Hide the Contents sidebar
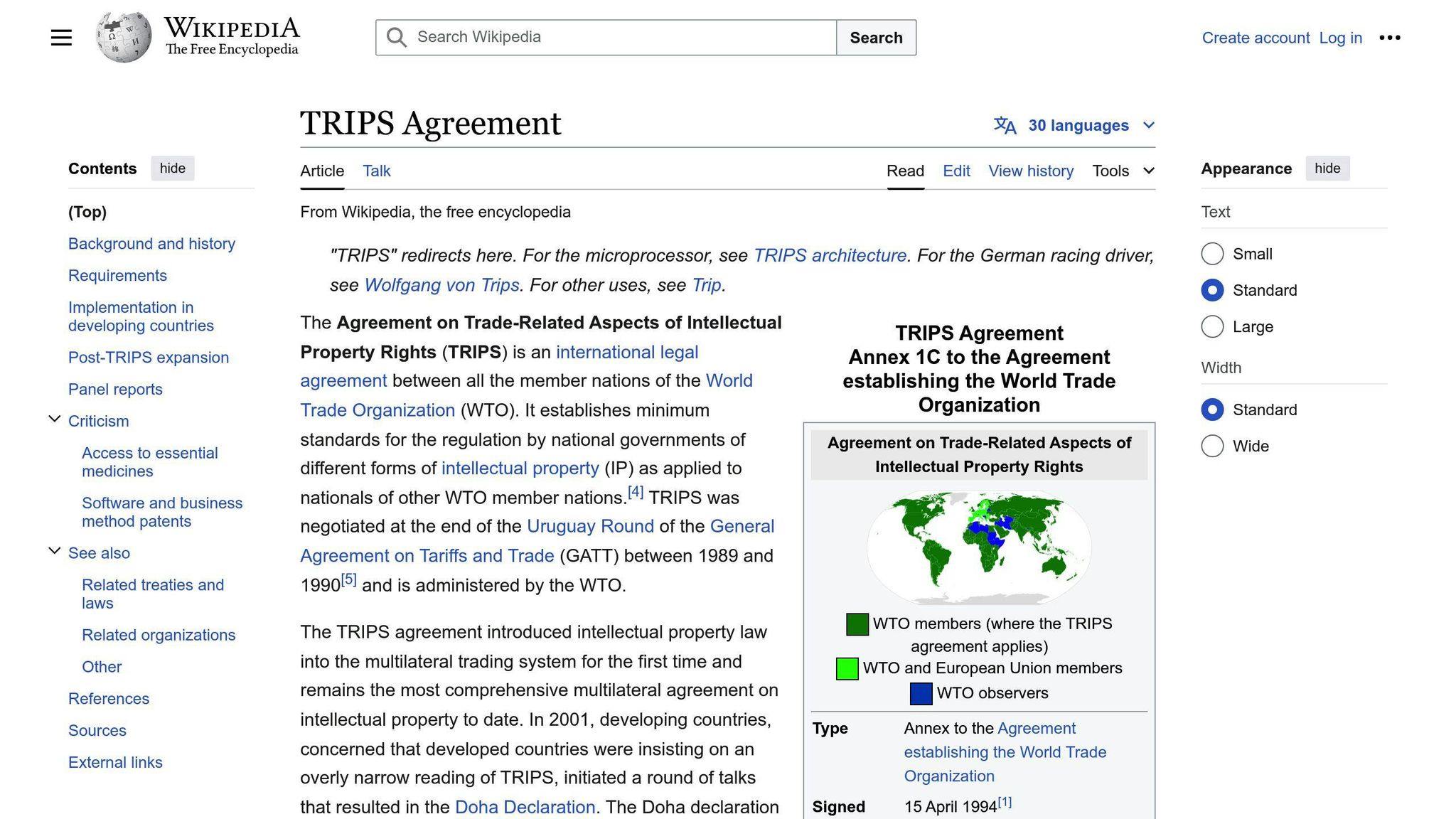Viewport: 1456px width, 819px height. [x=173, y=168]
